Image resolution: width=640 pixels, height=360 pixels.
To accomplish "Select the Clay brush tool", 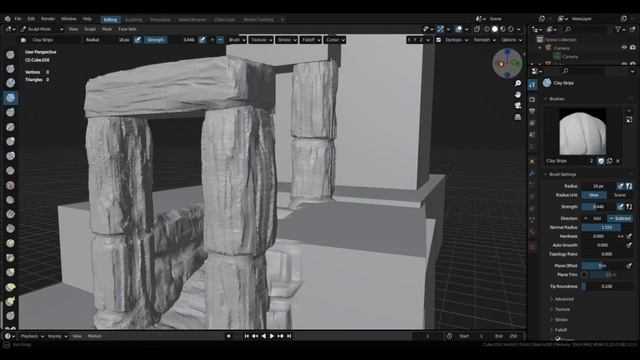I will 11,83.
